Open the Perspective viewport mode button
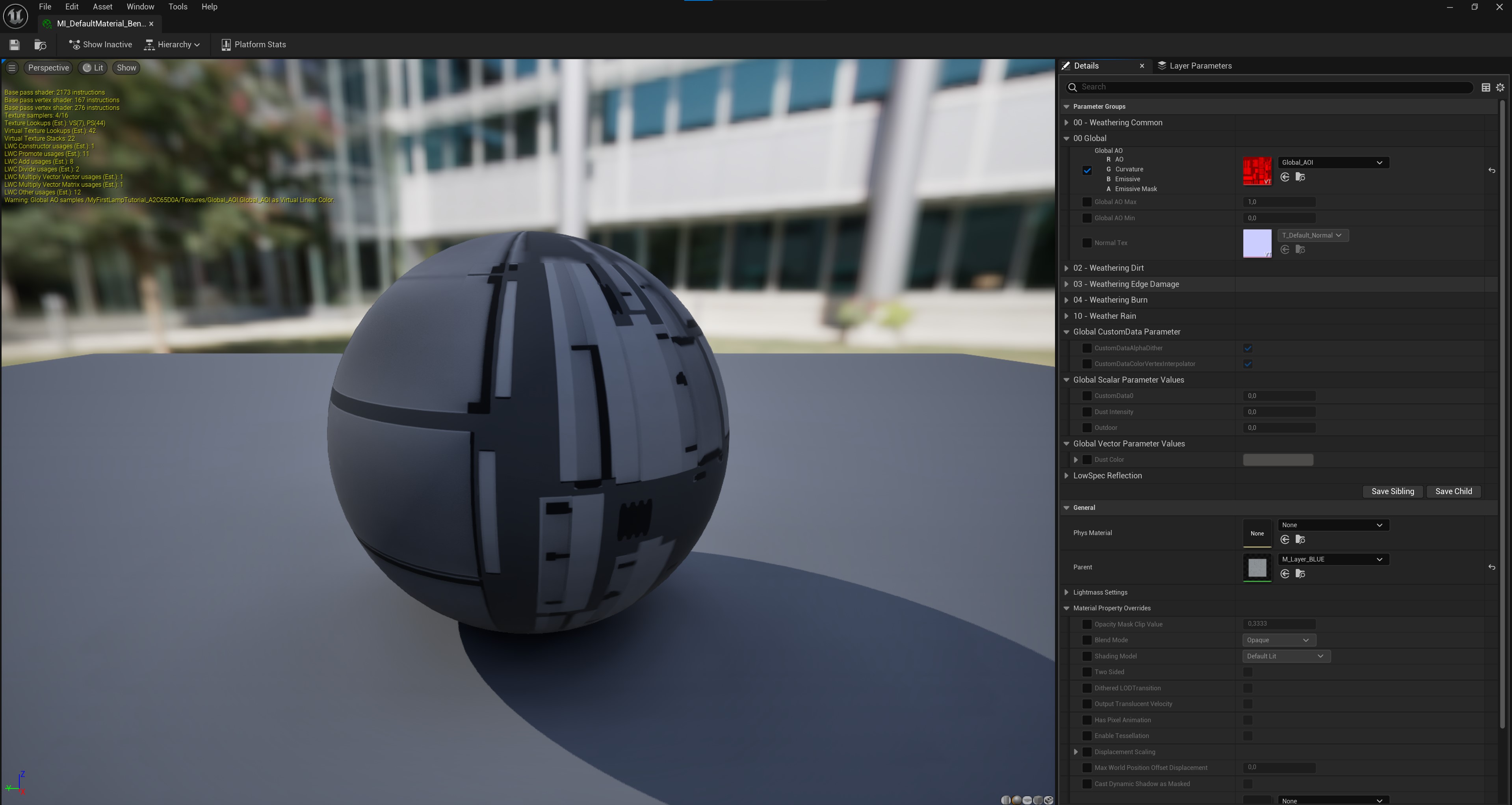1512x805 pixels. click(48, 67)
